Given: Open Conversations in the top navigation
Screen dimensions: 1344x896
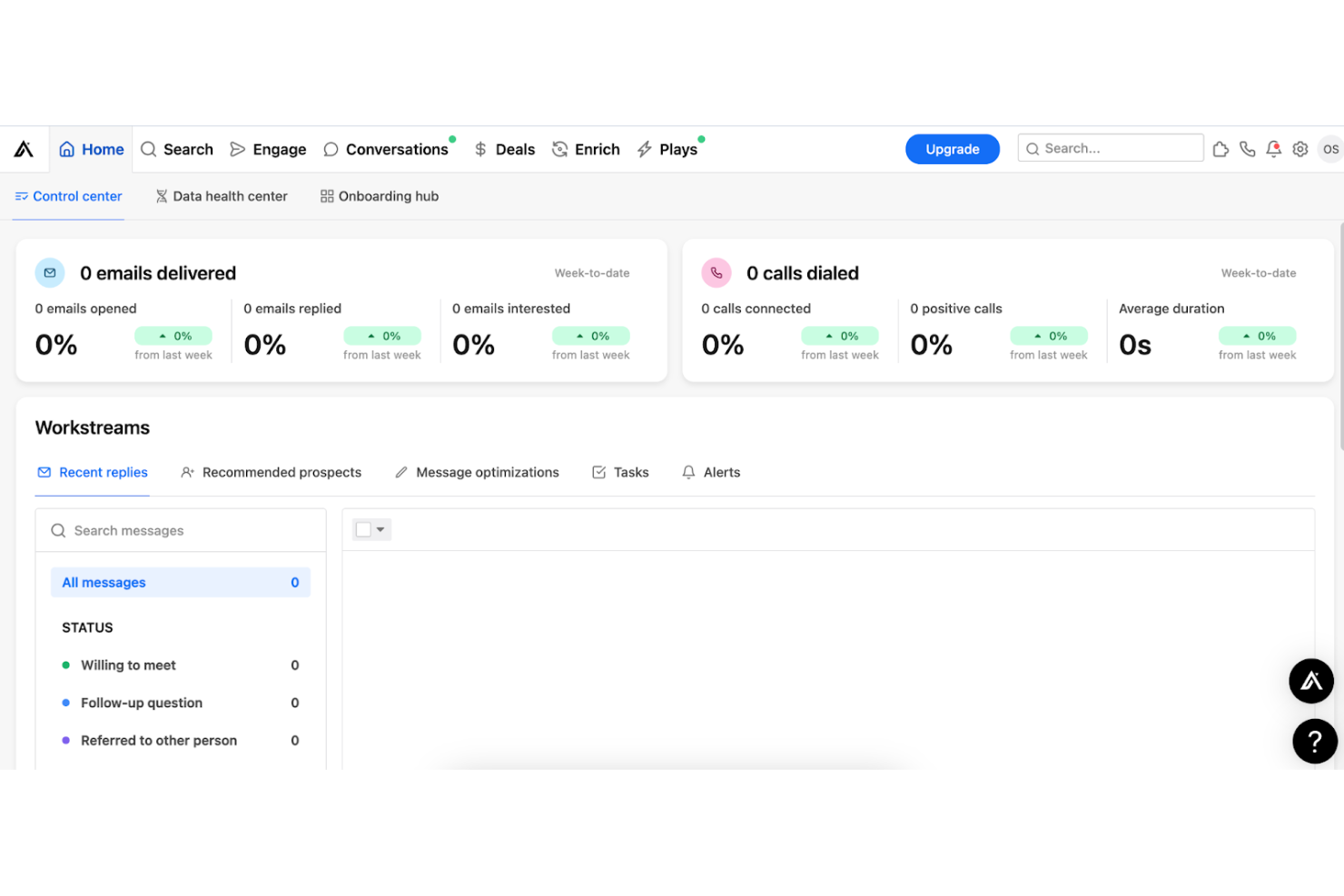Looking at the screenshot, I should click(386, 149).
